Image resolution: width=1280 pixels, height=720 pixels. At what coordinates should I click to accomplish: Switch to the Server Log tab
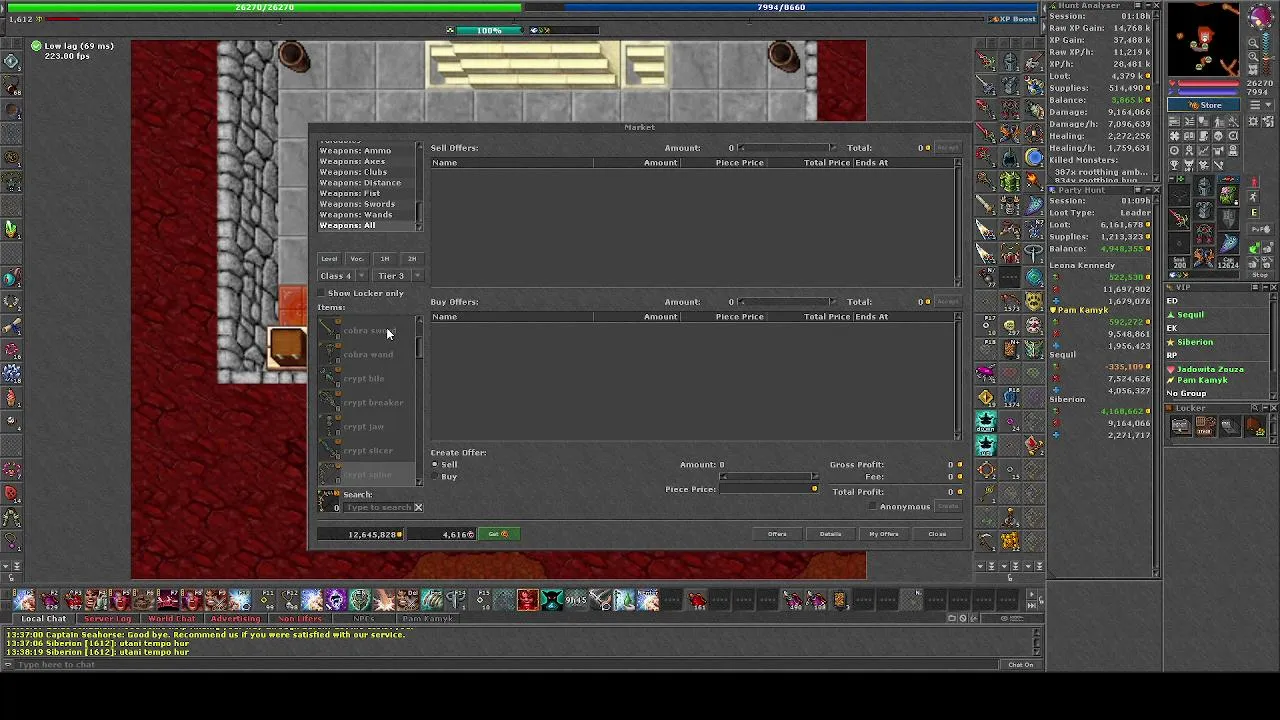[x=107, y=619]
